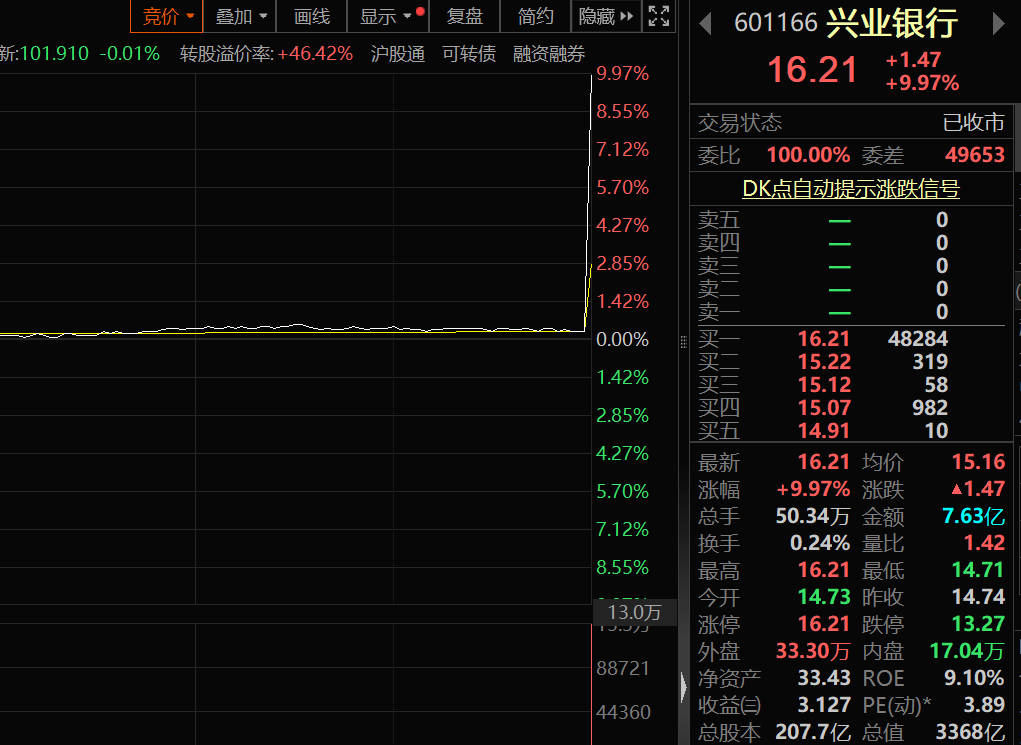Viewport: 1021px width, 745px height.
Task: Click the 13.0万 volume axis label
Action: click(634, 612)
